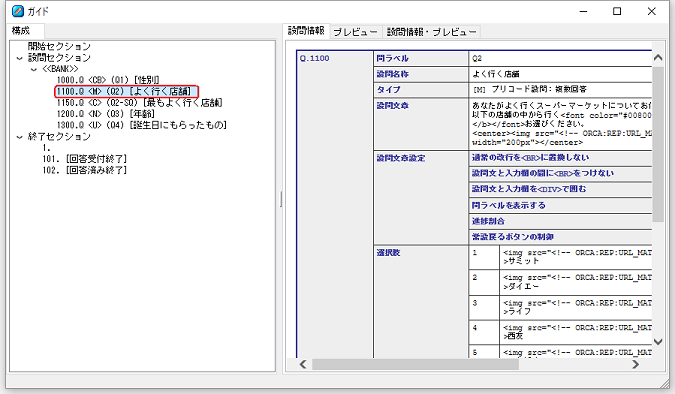Click the Q2 label value cell
675x394 pixels.
(560, 58)
